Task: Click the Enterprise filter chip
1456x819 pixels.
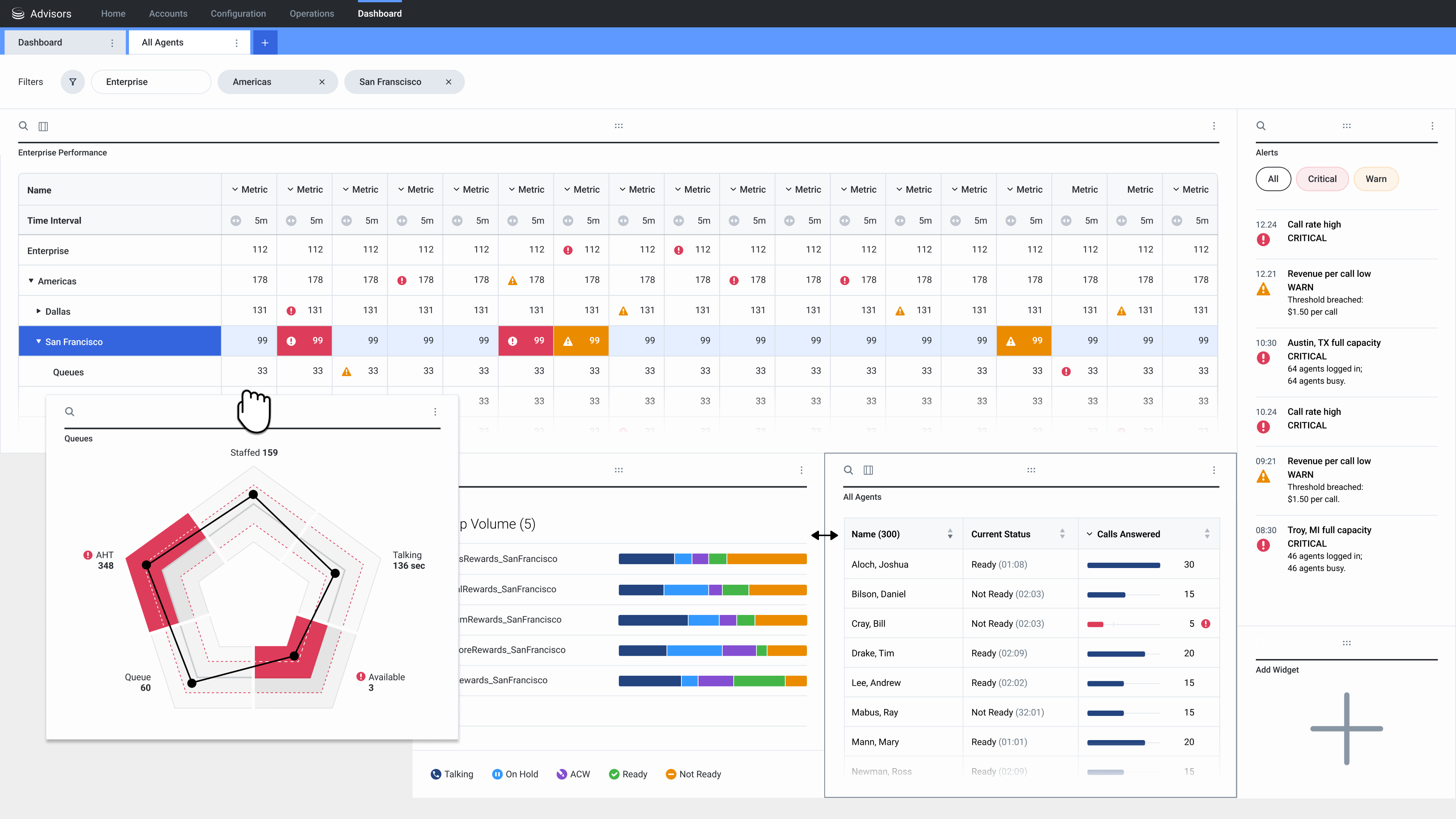Action: 150,82
